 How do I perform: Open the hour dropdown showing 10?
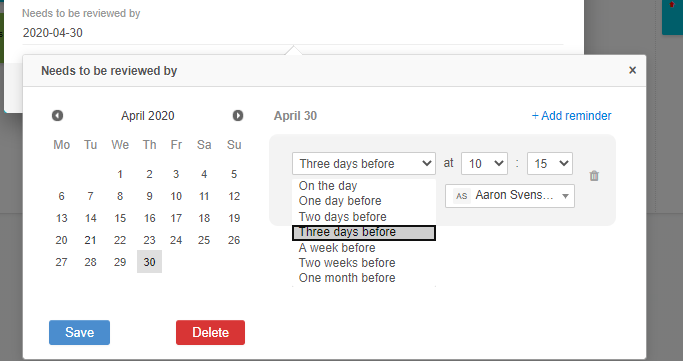pyautogui.click(x=484, y=163)
